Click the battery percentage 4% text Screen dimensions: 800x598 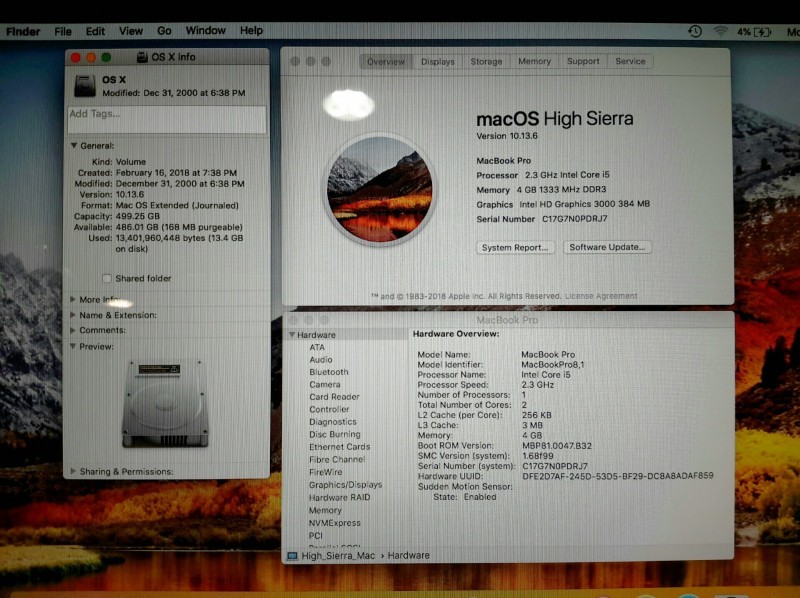[743, 32]
